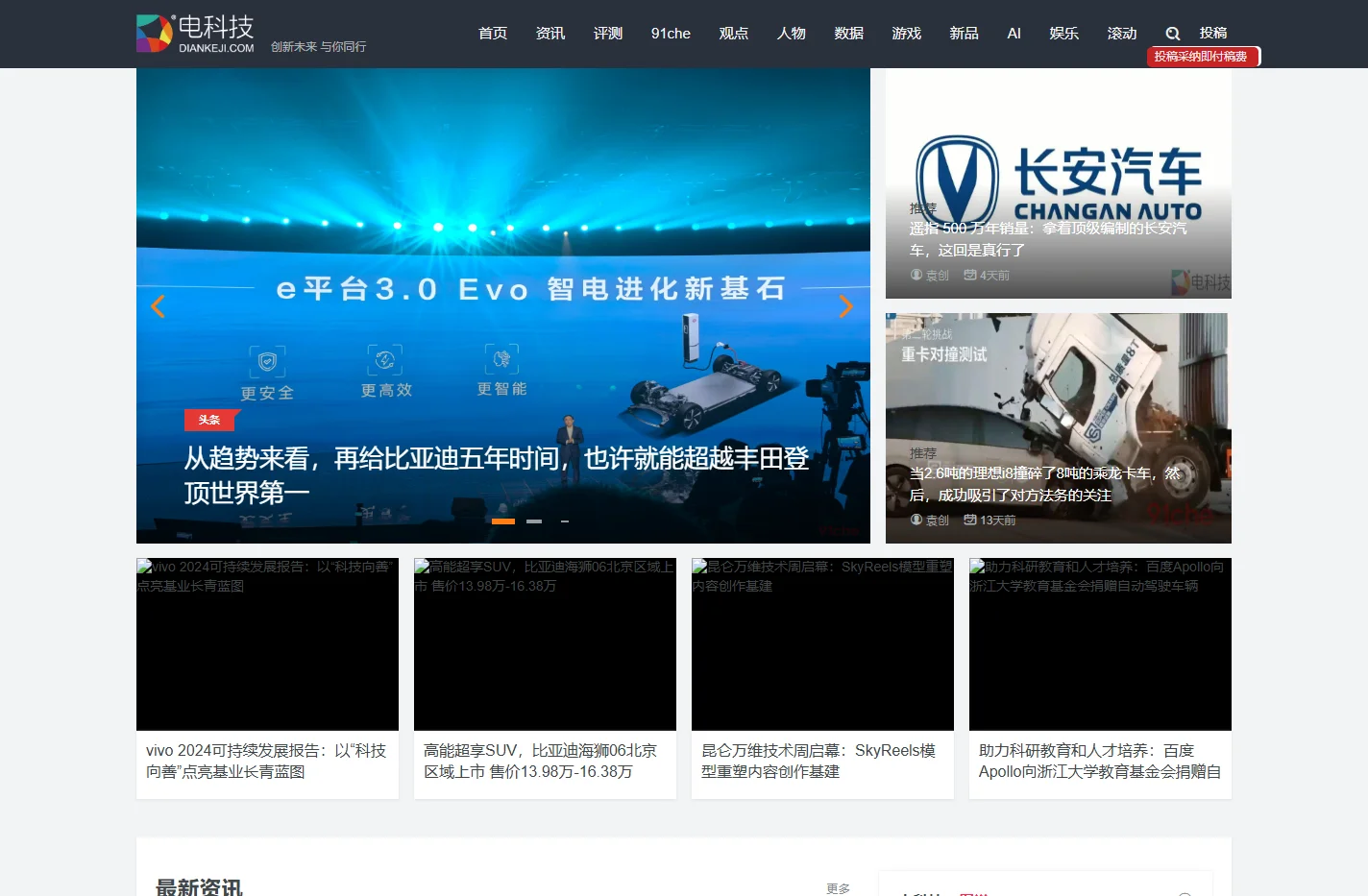This screenshot has height=896, width=1368.
Task: Click the 4天前 timestamp
Action: [x=987, y=276]
